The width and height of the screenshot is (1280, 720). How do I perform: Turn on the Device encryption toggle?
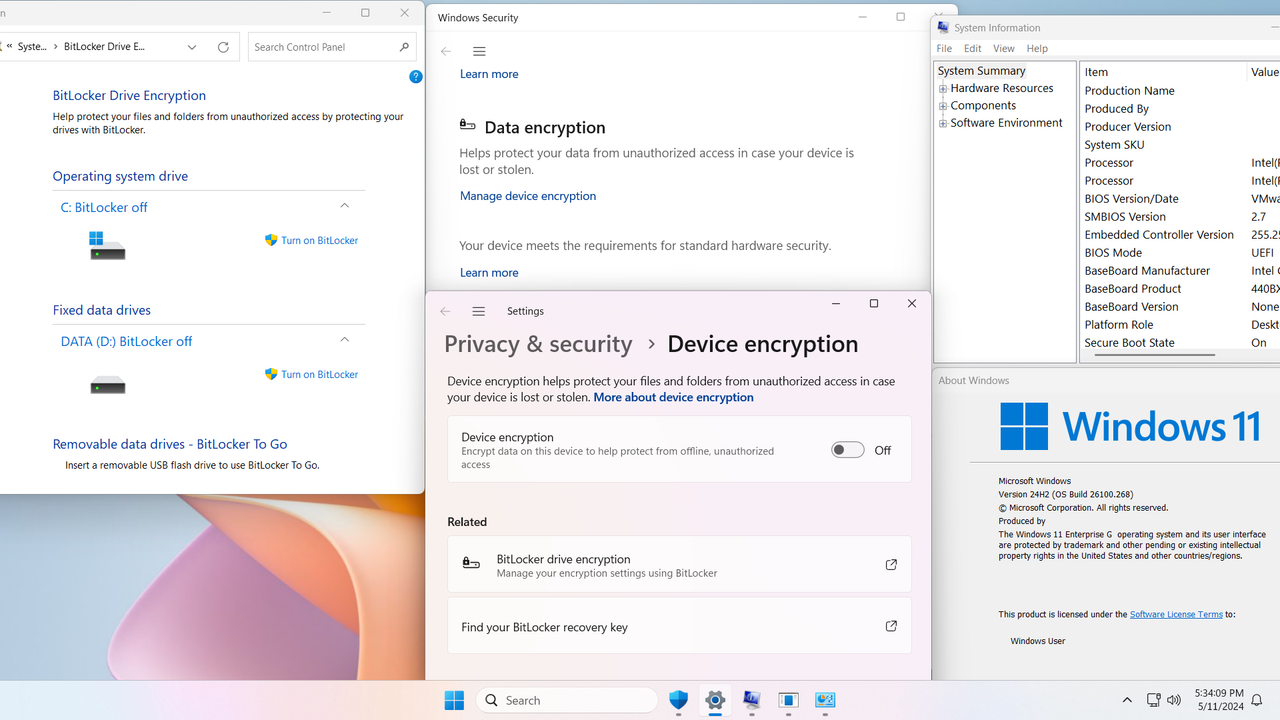[x=847, y=450]
